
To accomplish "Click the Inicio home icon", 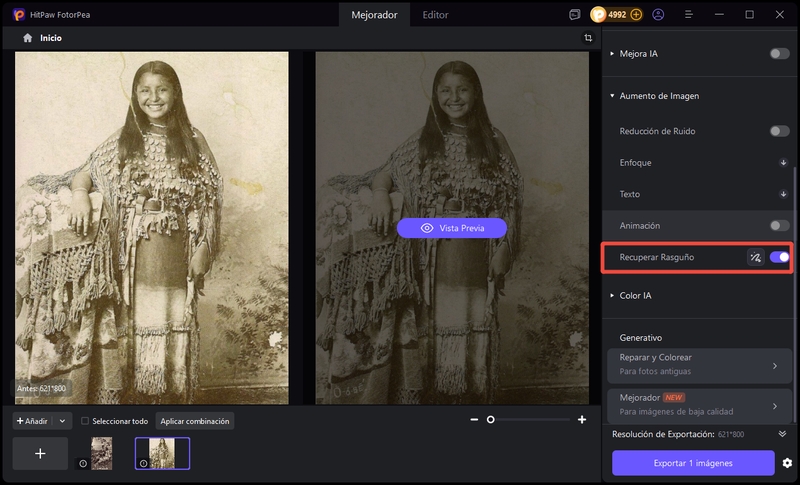I will (27, 37).
